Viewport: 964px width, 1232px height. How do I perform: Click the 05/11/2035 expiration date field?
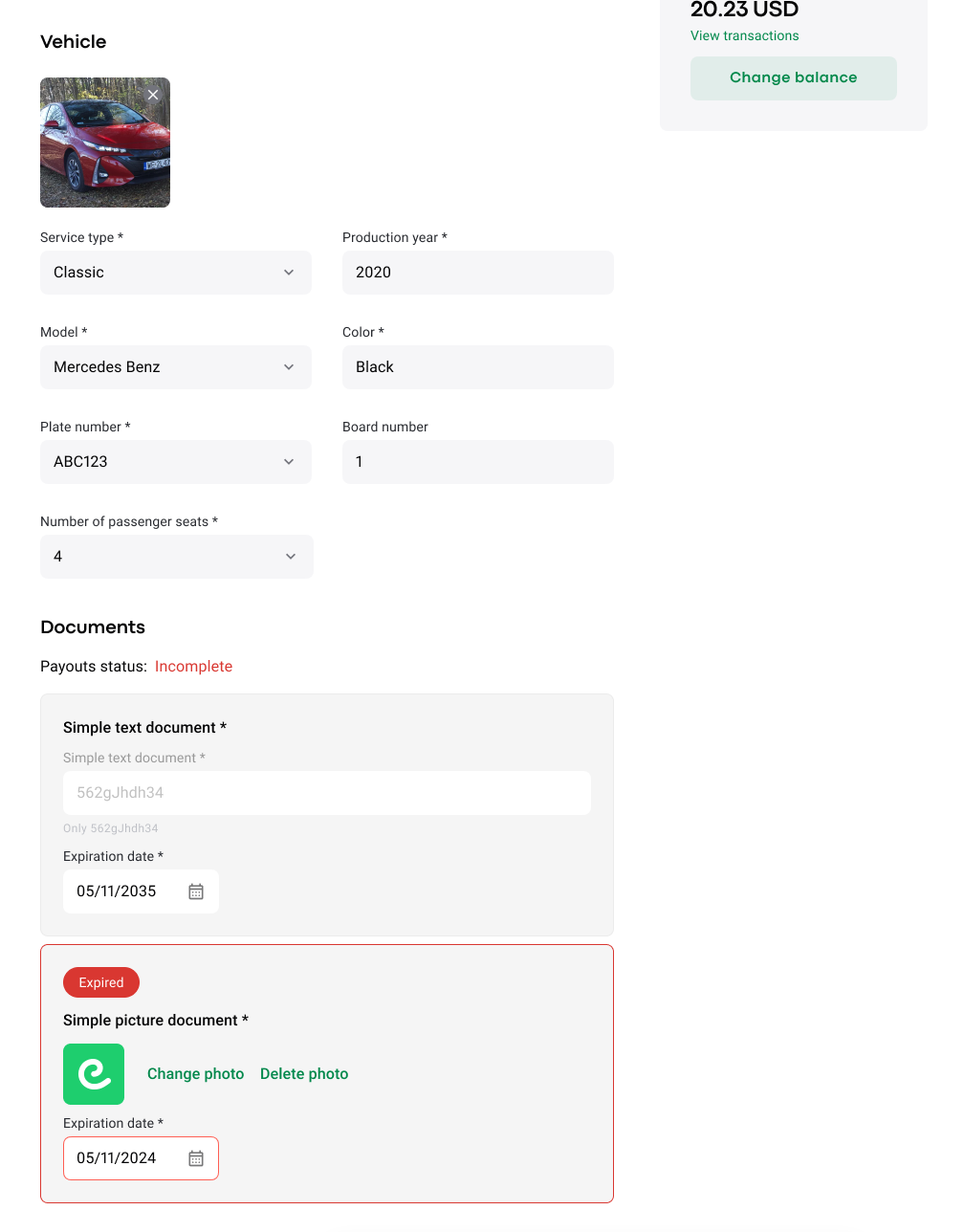120,891
